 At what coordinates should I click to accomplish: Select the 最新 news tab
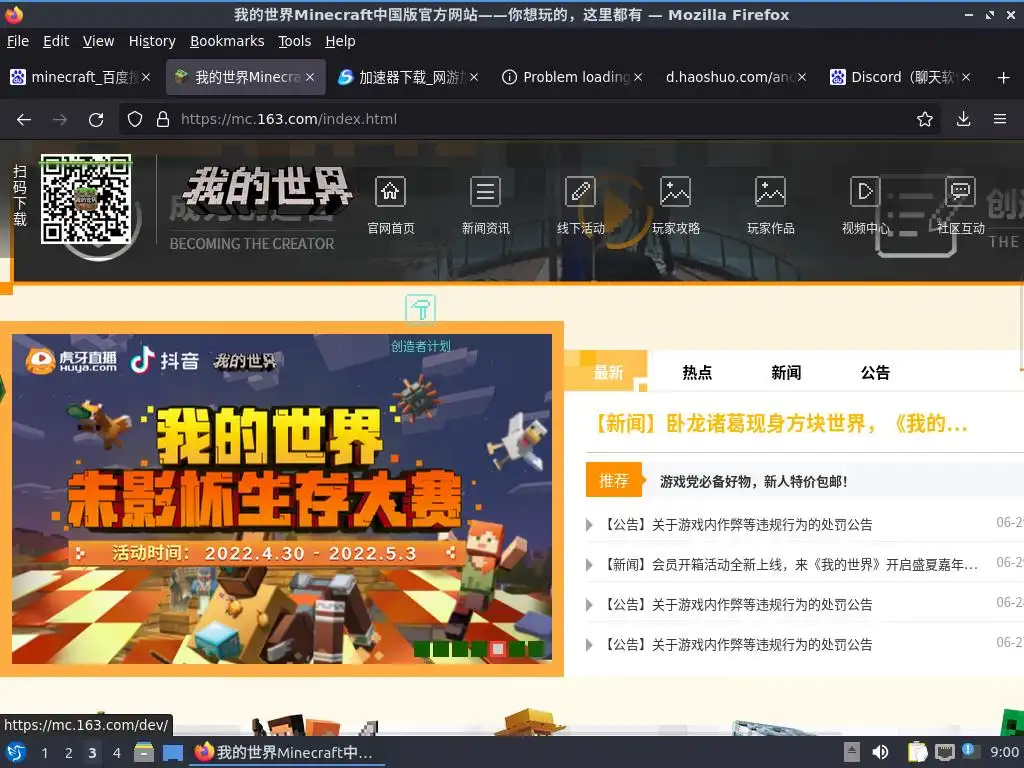607,372
